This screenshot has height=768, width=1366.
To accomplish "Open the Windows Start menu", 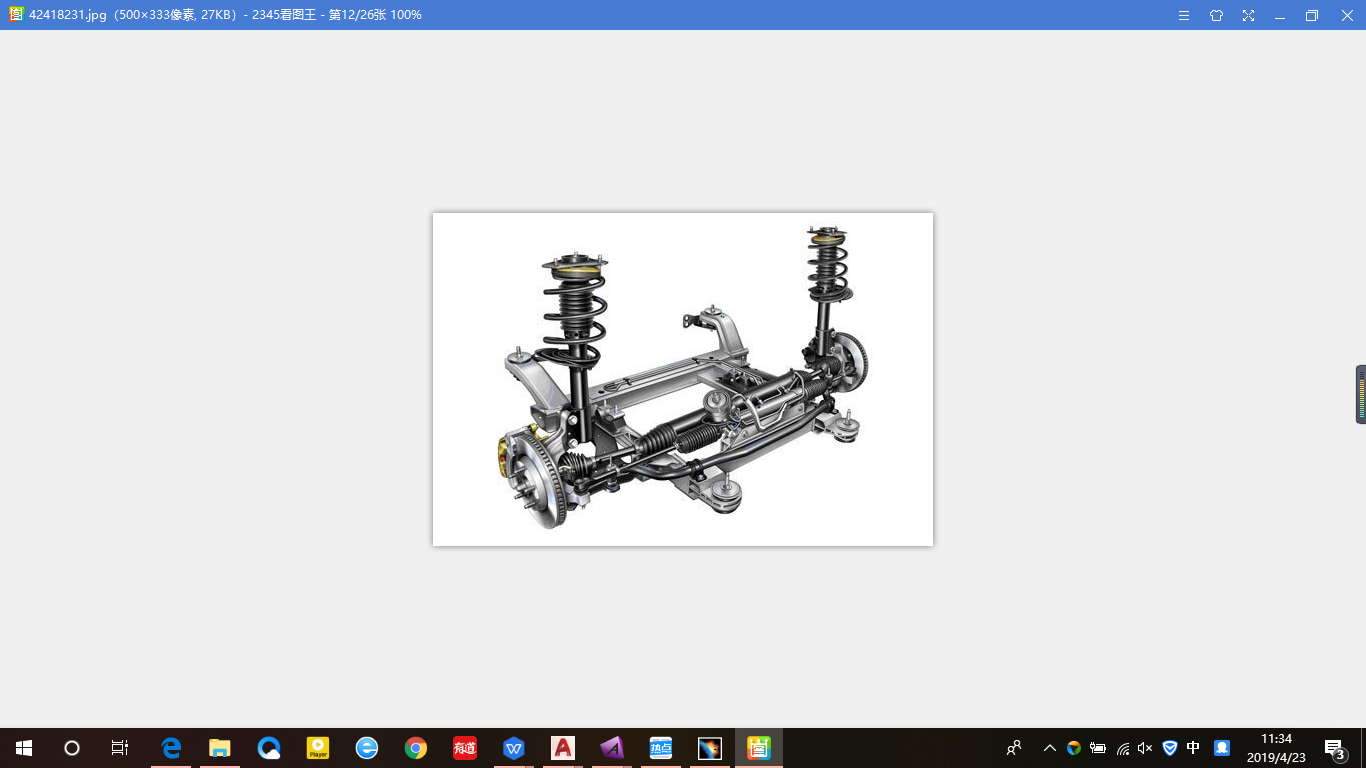I will point(24,748).
